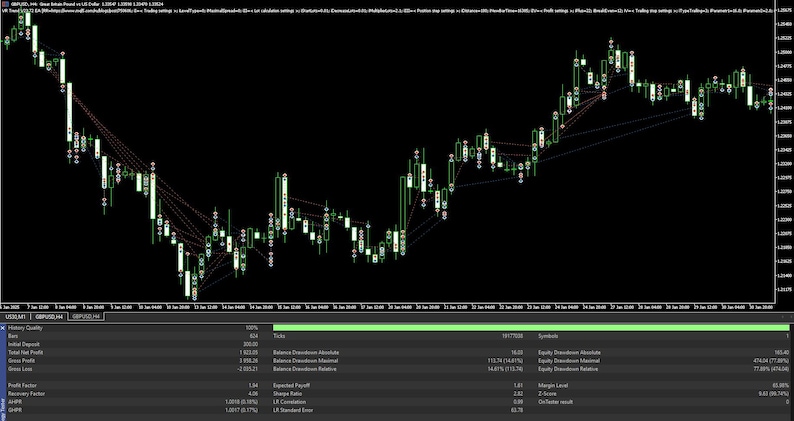Select the 165.40 equity drawdown value
Image resolution: width=794 pixels, height=421 pixels.
[x=782, y=352]
